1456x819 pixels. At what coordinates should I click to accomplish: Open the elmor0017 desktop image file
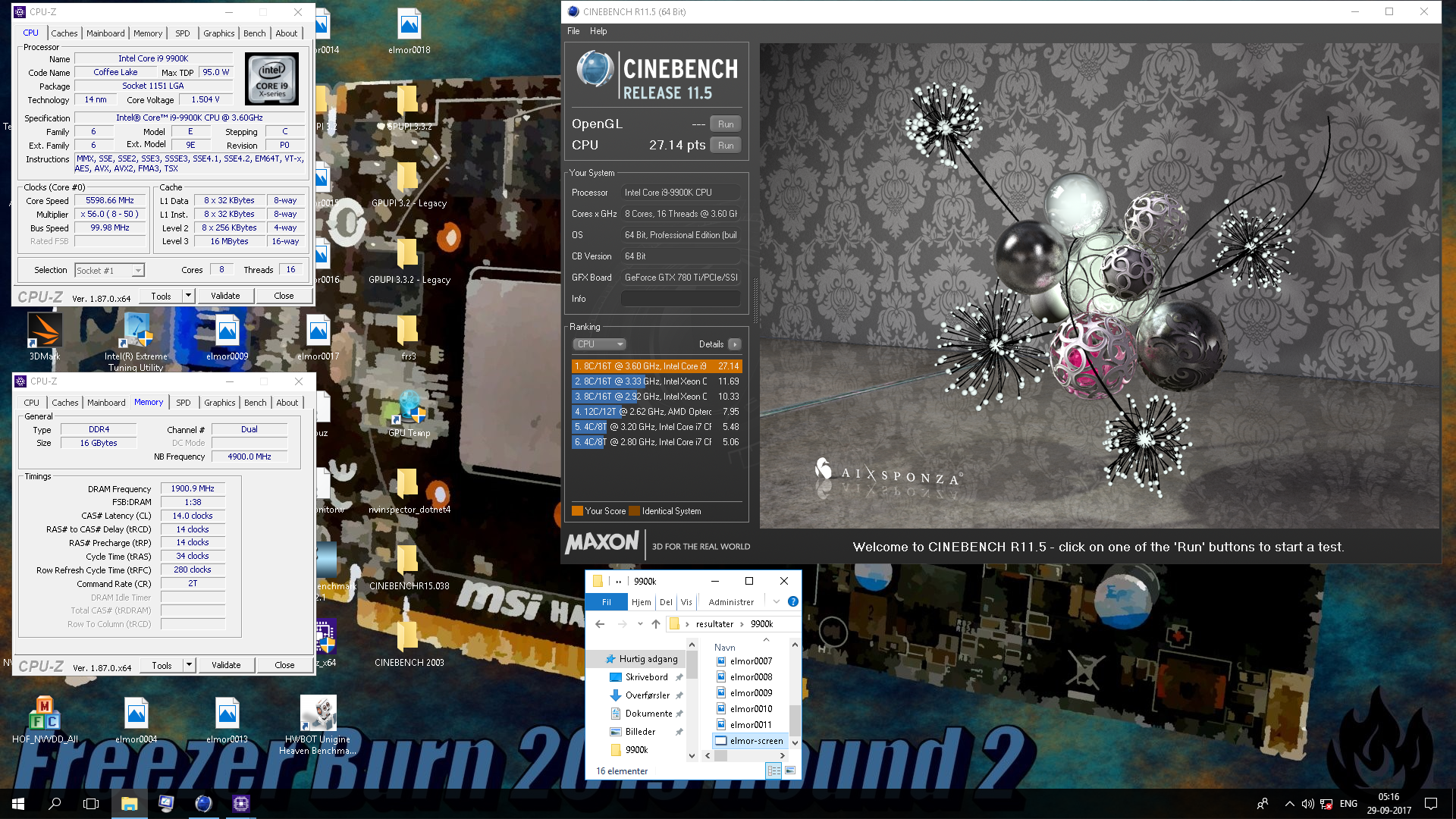(318, 337)
